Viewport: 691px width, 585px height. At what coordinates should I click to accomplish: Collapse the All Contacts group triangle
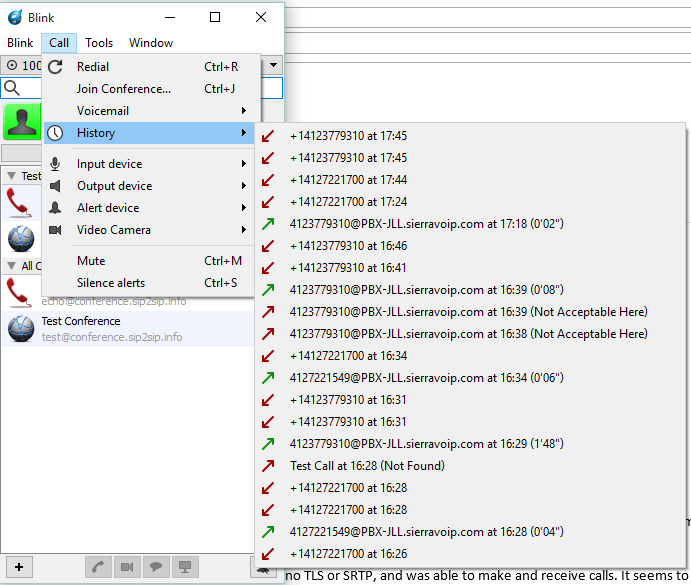coord(12,266)
